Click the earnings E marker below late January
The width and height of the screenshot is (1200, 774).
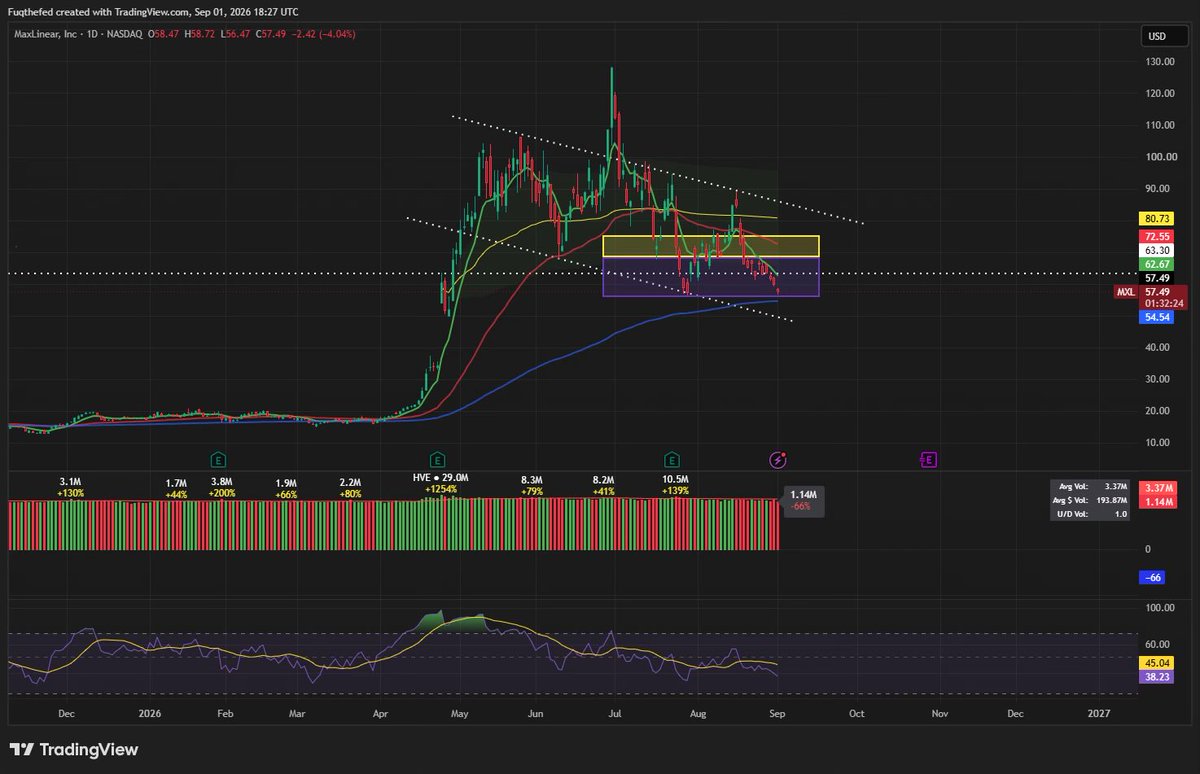click(x=217, y=460)
